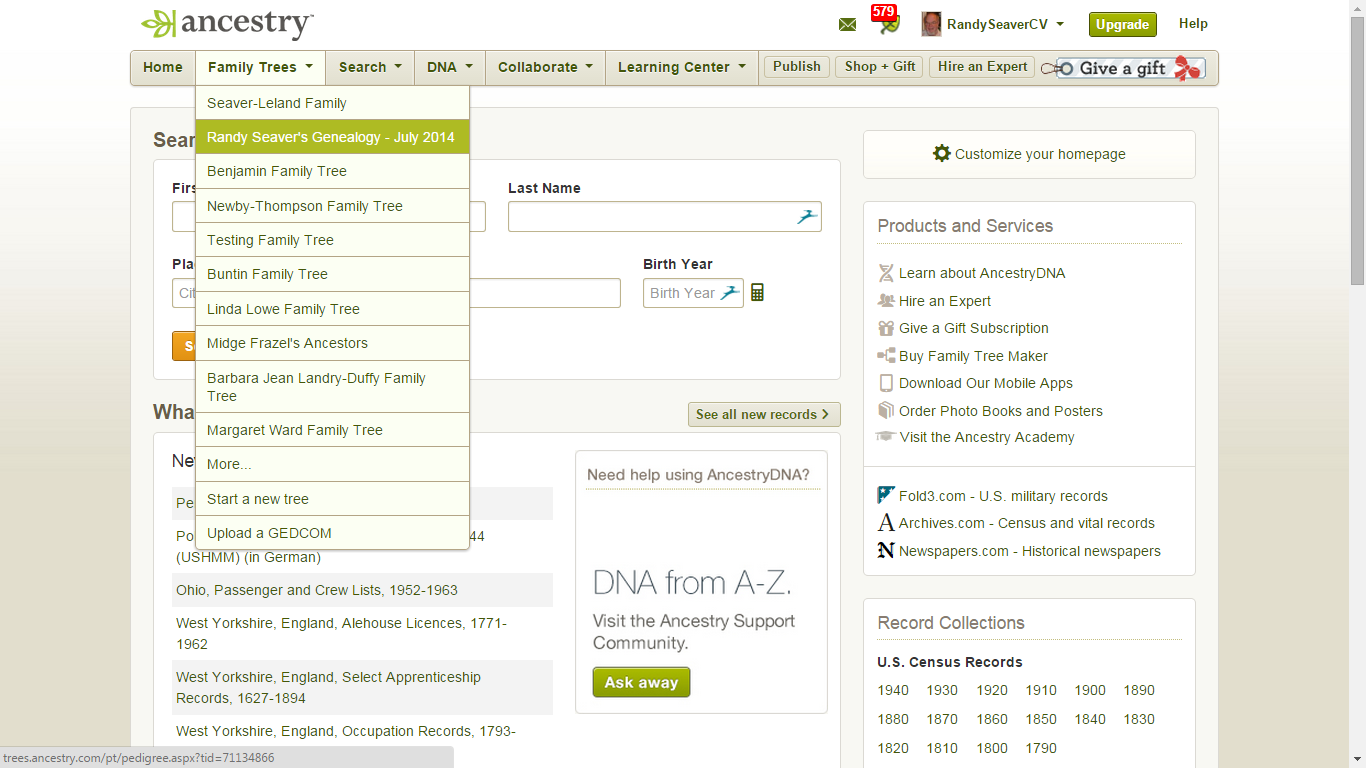This screenshot has width=1366, height=768.
Task: Open the birth year calculator icon
Action: click(757, 291)
